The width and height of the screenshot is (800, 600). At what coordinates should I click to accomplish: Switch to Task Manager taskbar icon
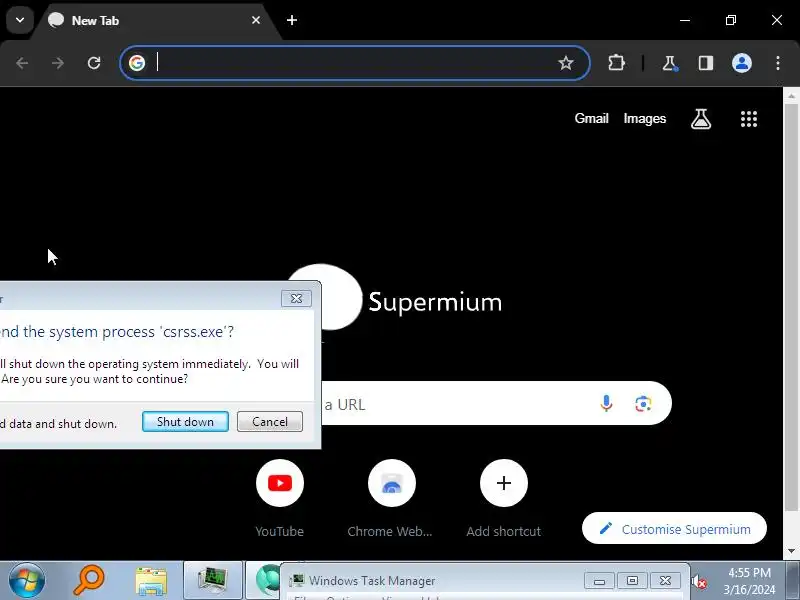pyautogui.click(x=213, y=581)
